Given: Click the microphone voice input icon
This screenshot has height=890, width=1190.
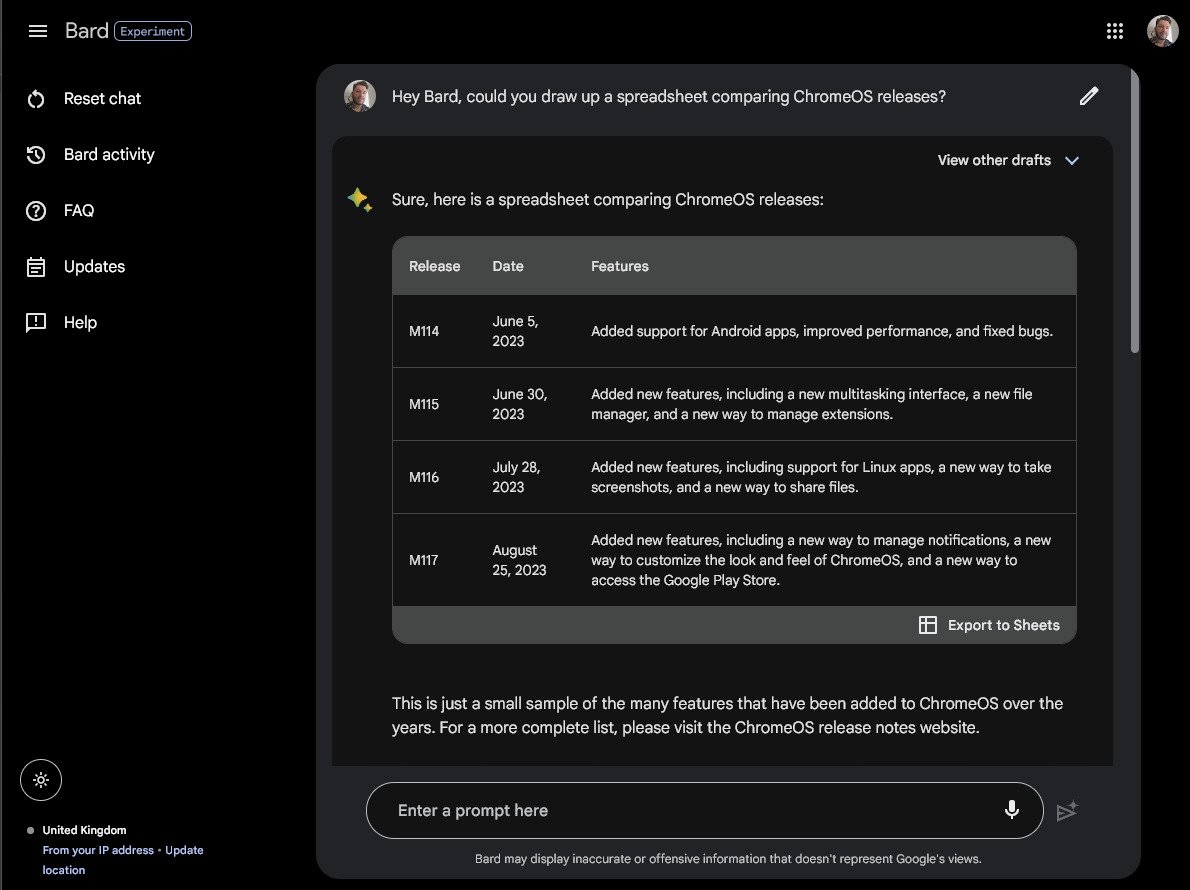Looking at the screenshot, I should coord(1012,810).
